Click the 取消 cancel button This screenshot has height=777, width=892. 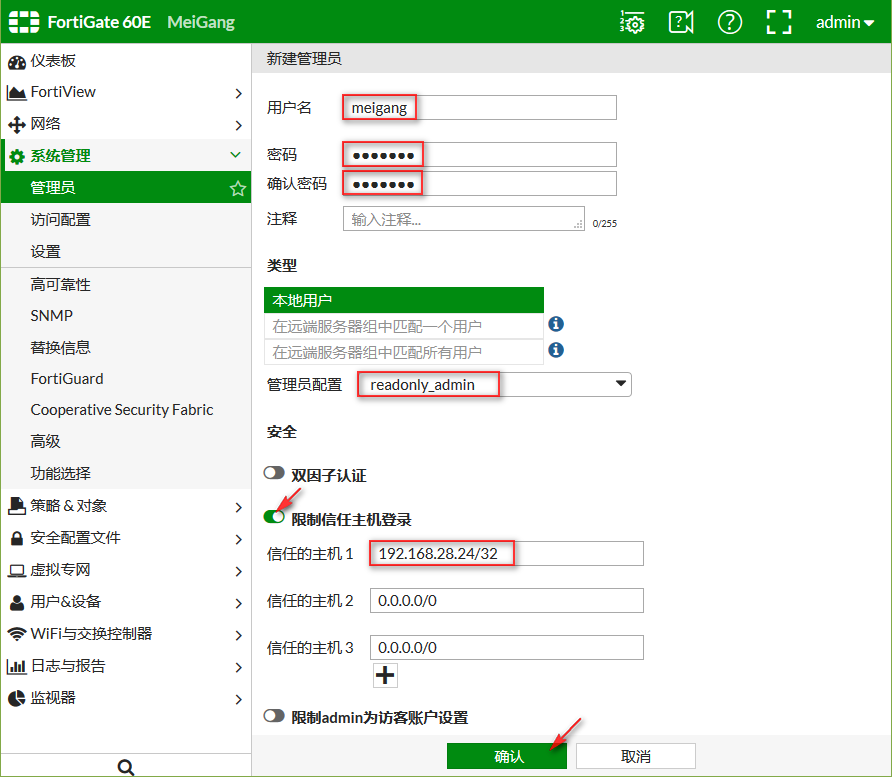pos(635,756)
